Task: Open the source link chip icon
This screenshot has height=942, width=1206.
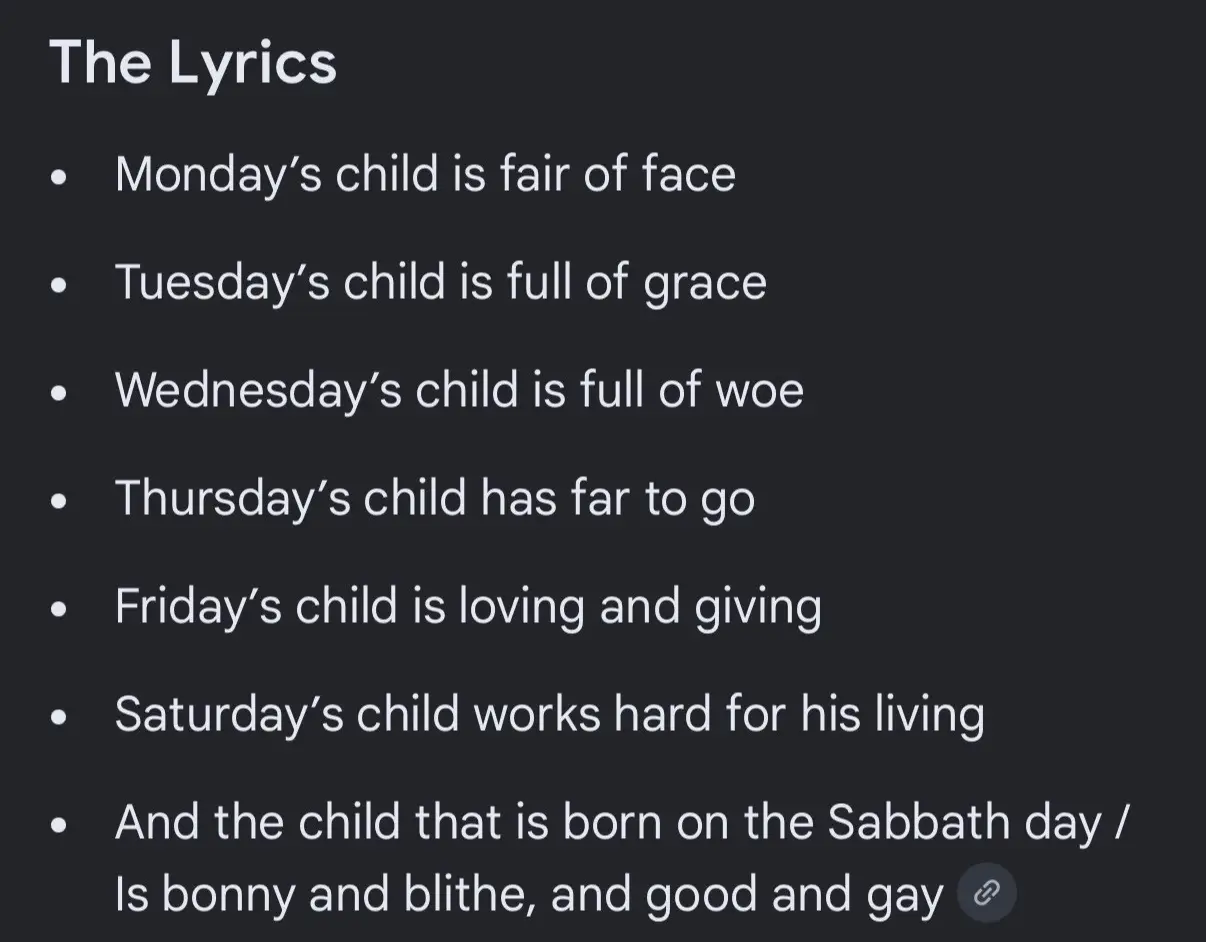Action: pyautogui.click(x=987, y=892)
